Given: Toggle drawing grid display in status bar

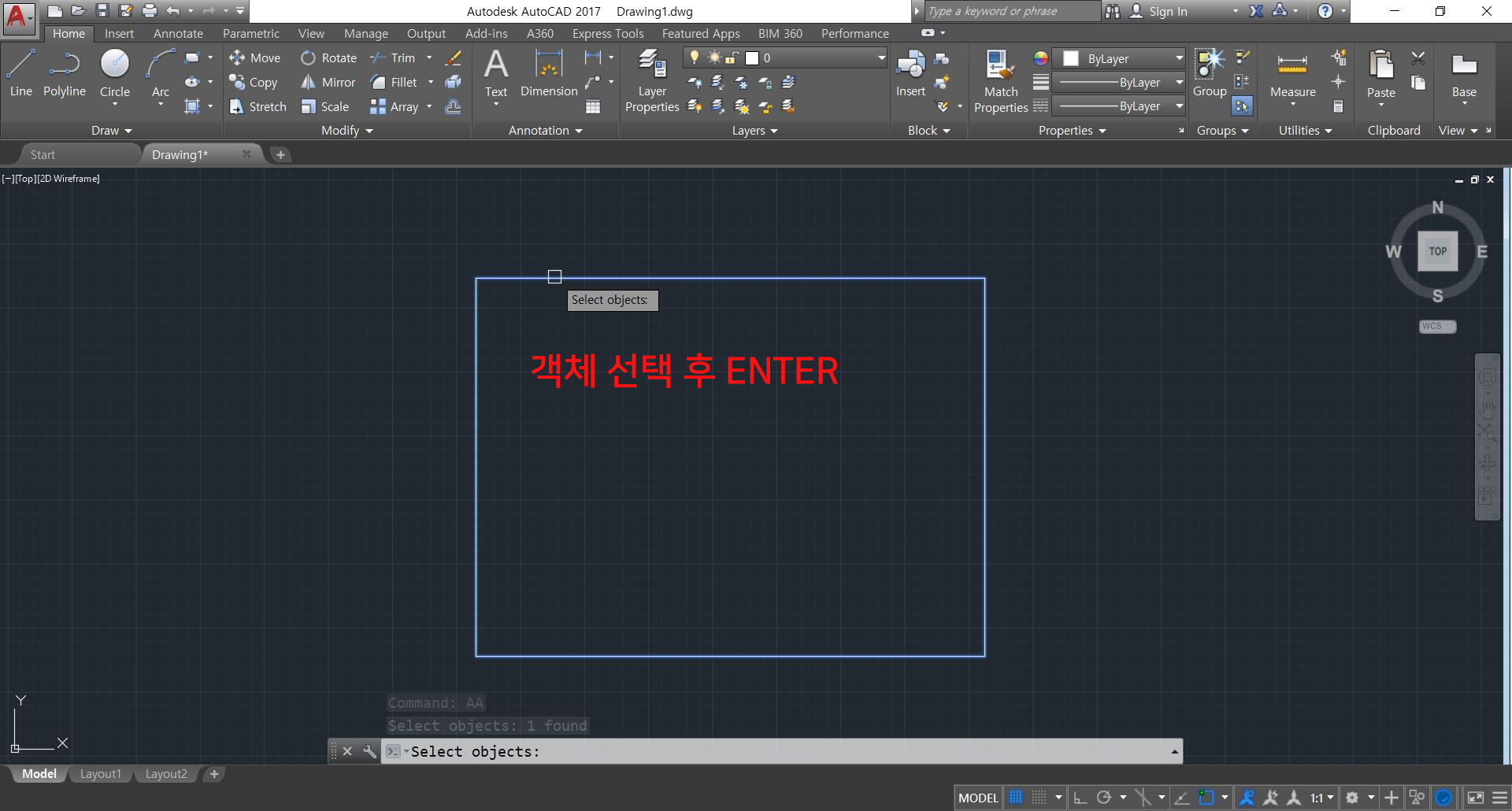Looking at the screenshot, I should [1016, 798].
